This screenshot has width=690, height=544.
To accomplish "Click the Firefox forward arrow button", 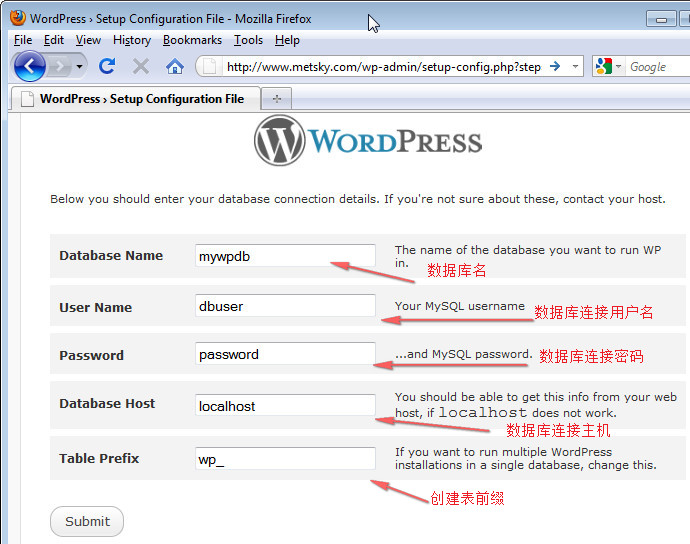I will 60,67.
